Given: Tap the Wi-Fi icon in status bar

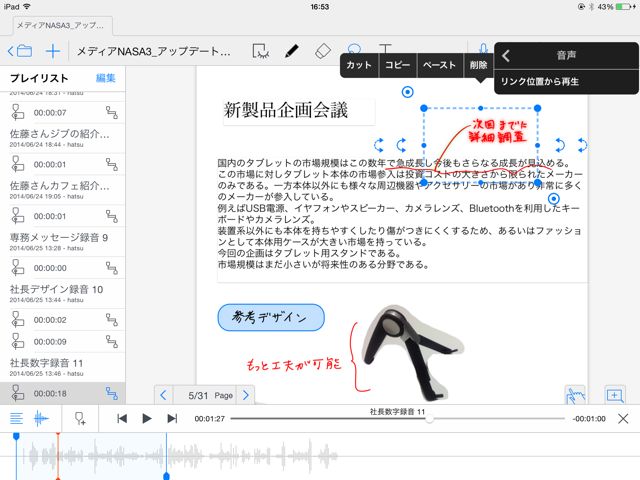Looking at the screenshot, I should [27, 7].
